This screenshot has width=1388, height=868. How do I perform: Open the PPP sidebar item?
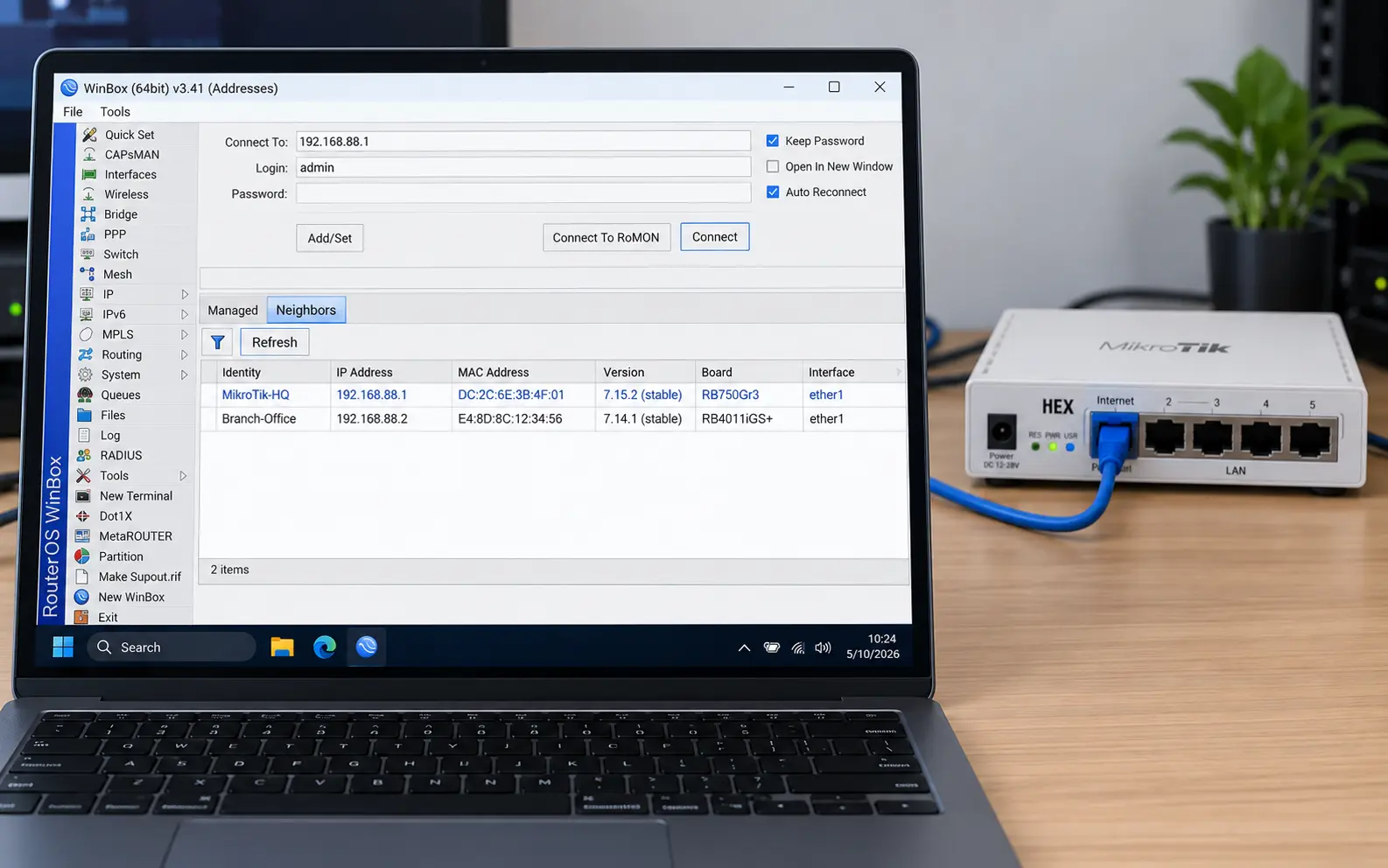coord(115,234)
